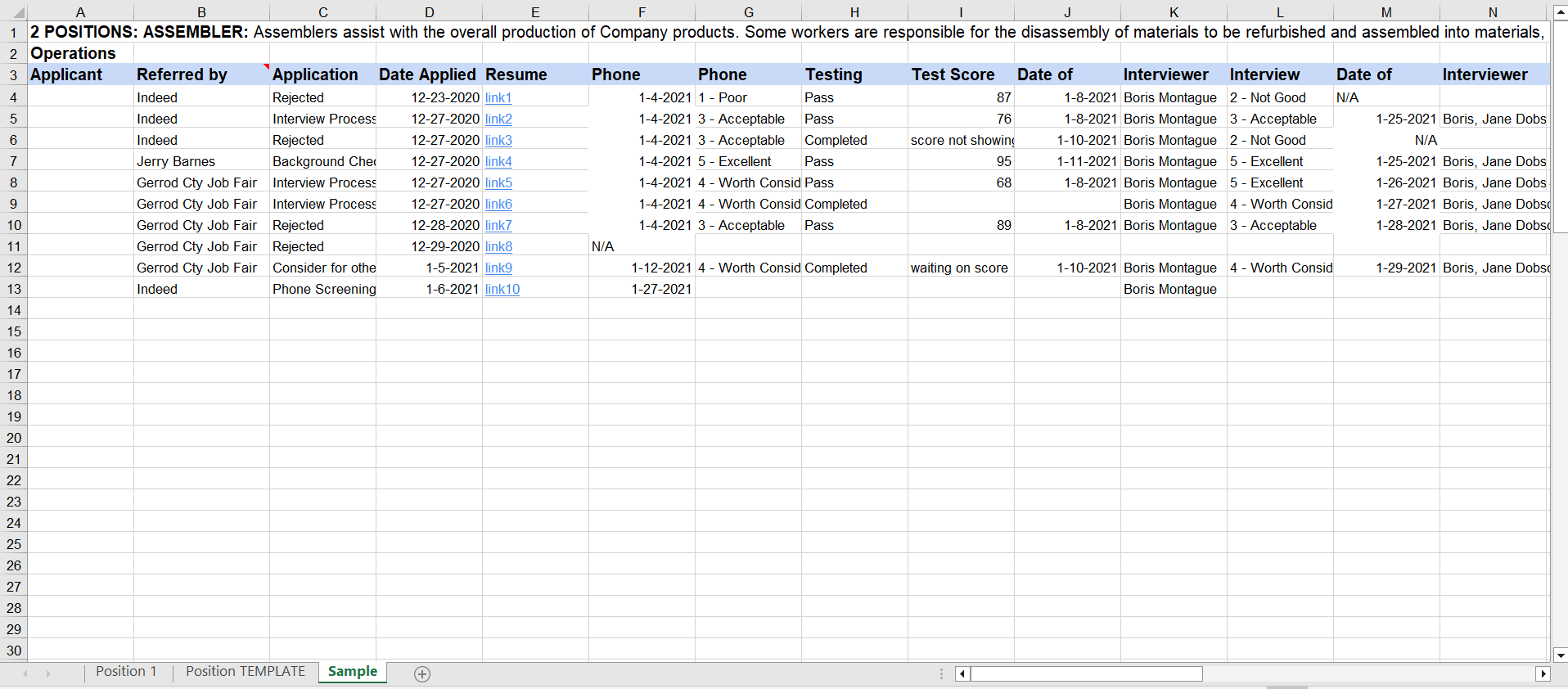This screenshot has width=1568, height=689.
Task: Open the link10 resume hyperlink
Action: (x=502, y=289)
